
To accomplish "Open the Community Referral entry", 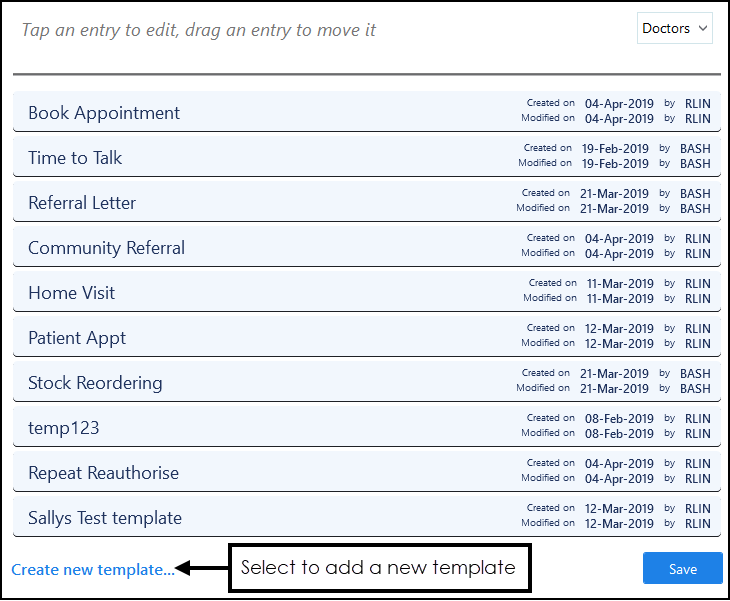I will [106, 248].
